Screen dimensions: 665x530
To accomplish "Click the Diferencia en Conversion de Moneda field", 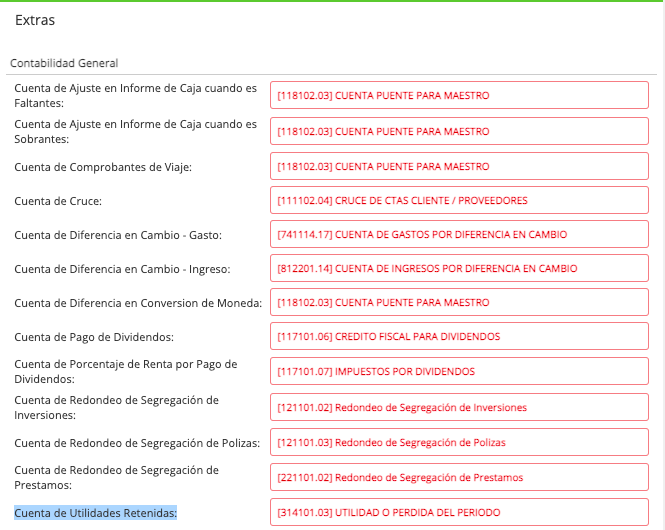I will (459, 302).
